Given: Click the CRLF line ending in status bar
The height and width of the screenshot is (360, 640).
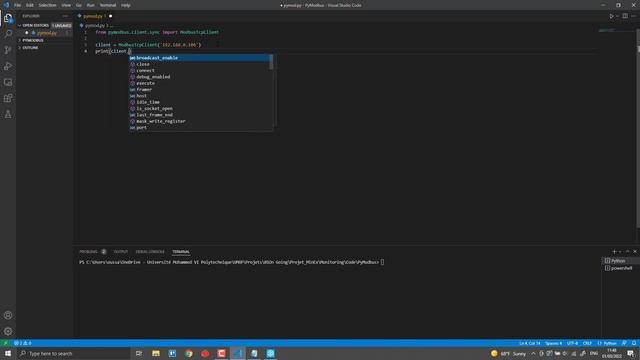Looking at the screenshot, I should coord(587,343).
